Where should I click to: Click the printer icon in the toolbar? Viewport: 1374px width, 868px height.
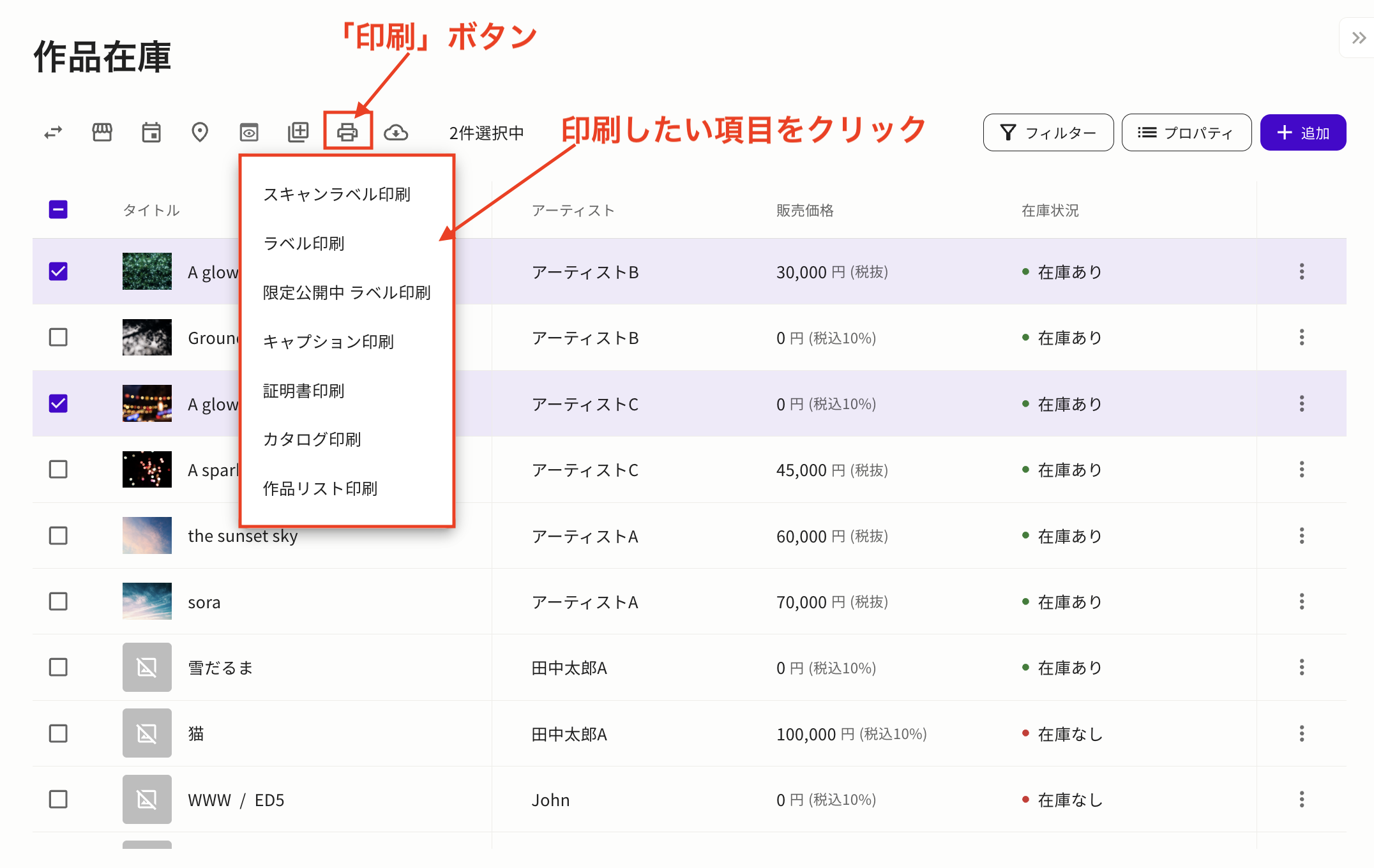click(347, 132)
